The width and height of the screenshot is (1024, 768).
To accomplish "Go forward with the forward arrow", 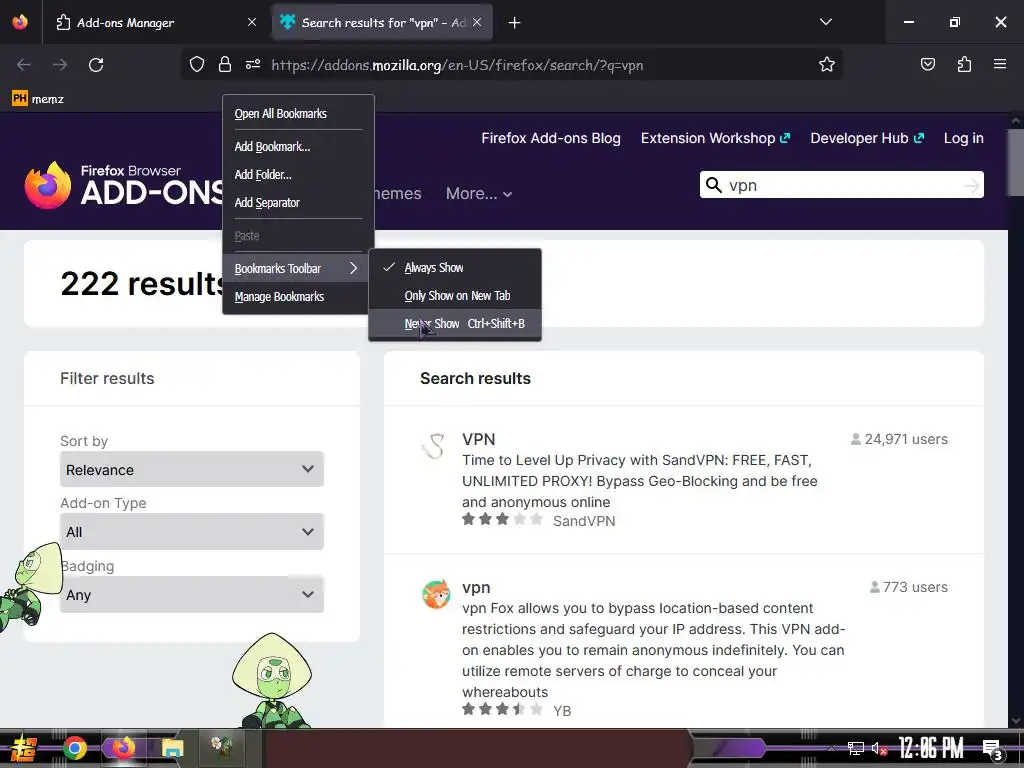I will (60, 65).
